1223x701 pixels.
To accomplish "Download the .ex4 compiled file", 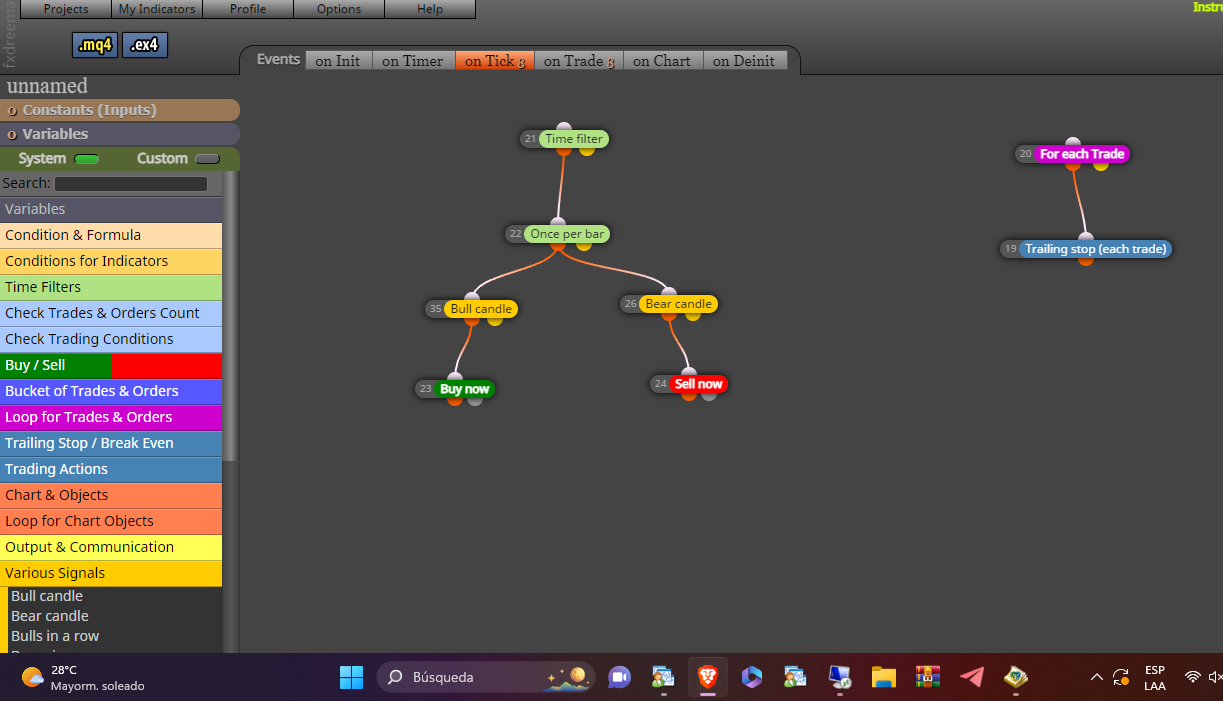I will [x=145, y=45].
